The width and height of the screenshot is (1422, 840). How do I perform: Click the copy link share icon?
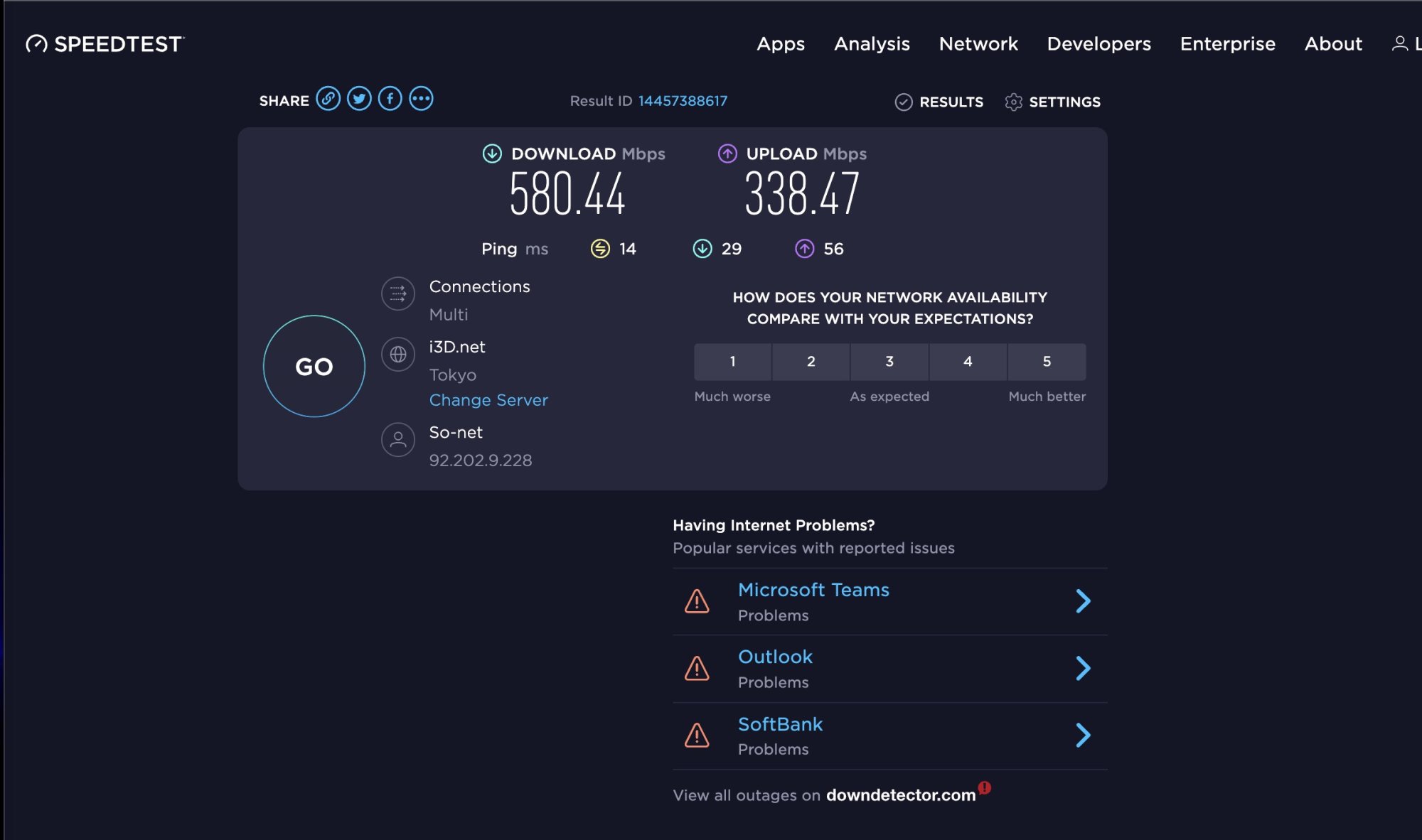pos(328,99)
